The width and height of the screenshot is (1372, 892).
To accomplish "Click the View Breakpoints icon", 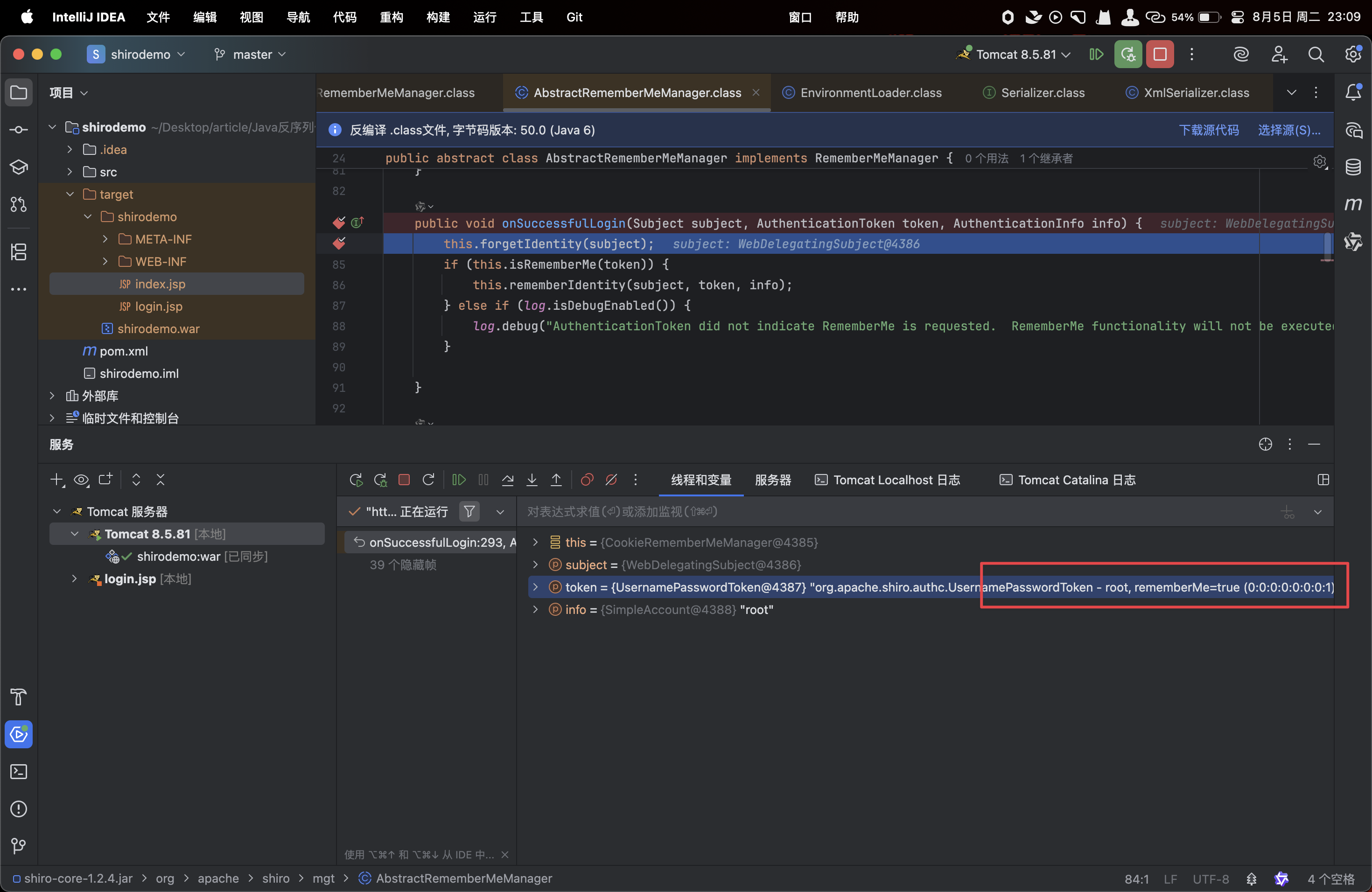I will tap(587, 480).
